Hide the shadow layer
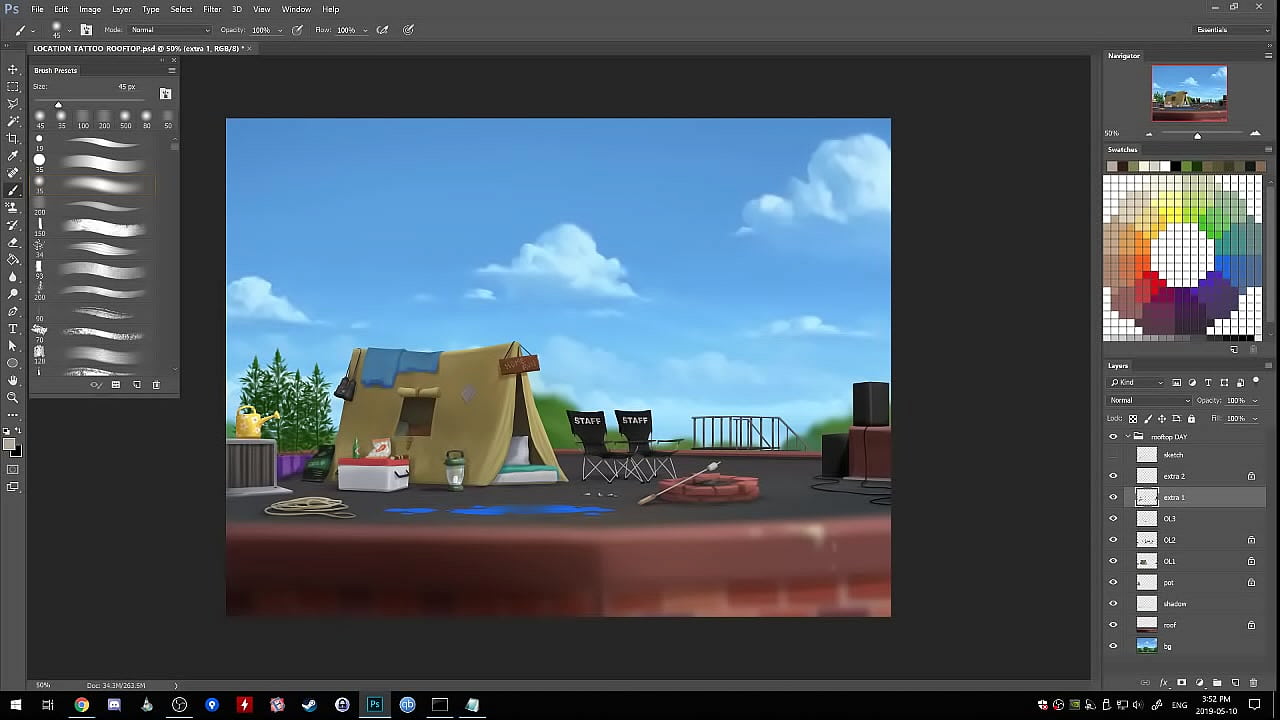 (1113, 604)
